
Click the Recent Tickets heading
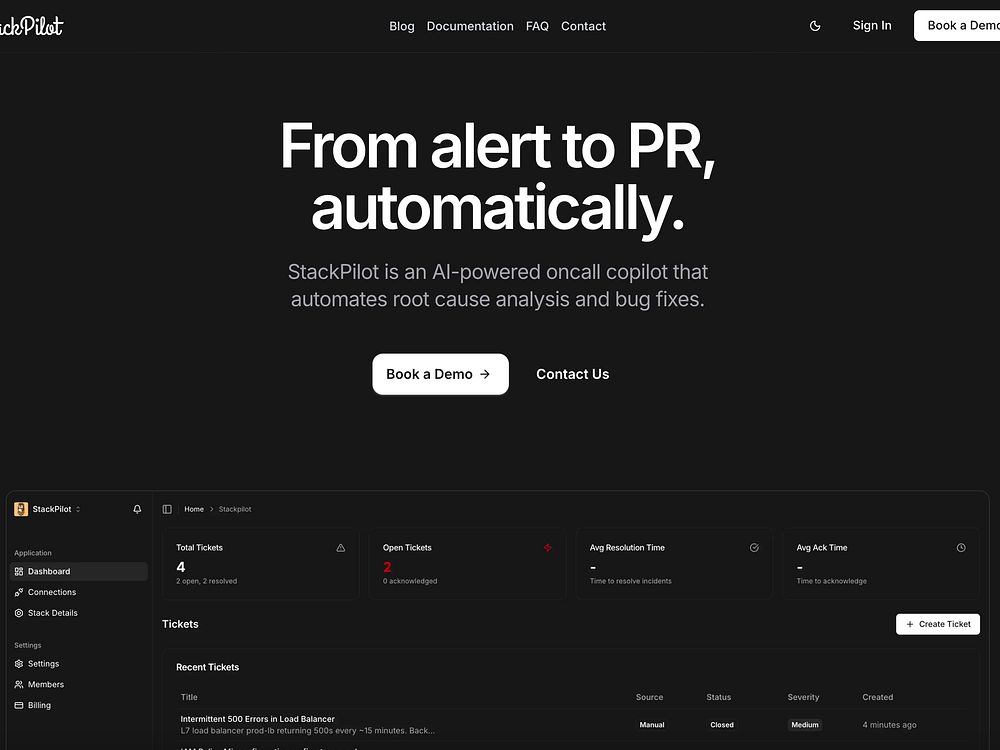208,667
